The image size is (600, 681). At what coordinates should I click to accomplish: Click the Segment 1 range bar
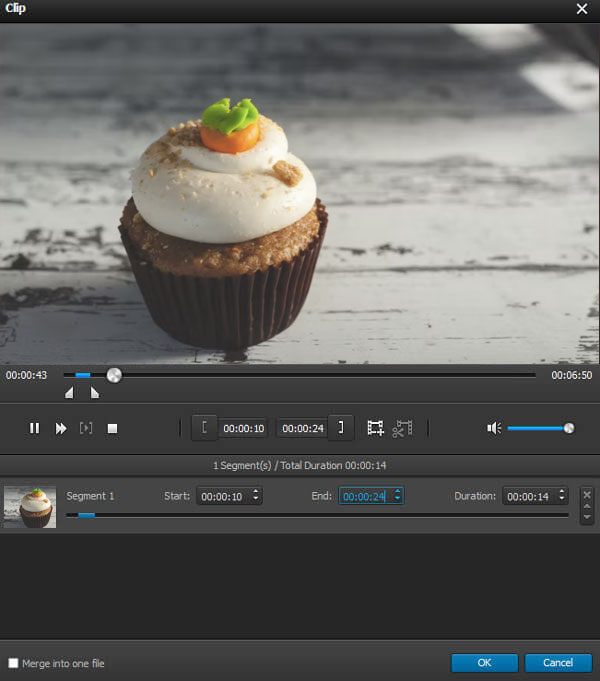(x=317, y=515)
